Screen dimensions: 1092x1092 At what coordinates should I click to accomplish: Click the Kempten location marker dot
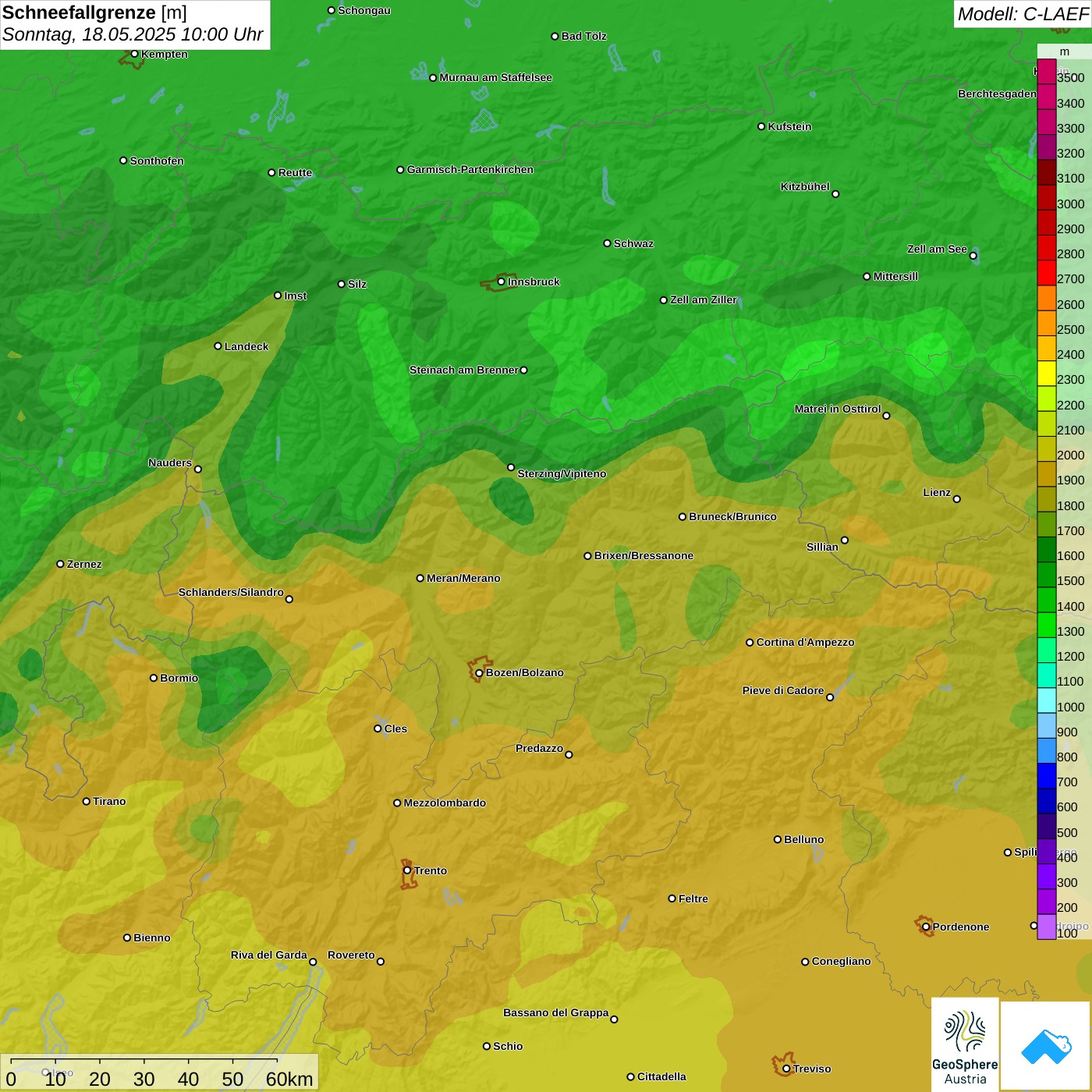(x=134, y=54)
